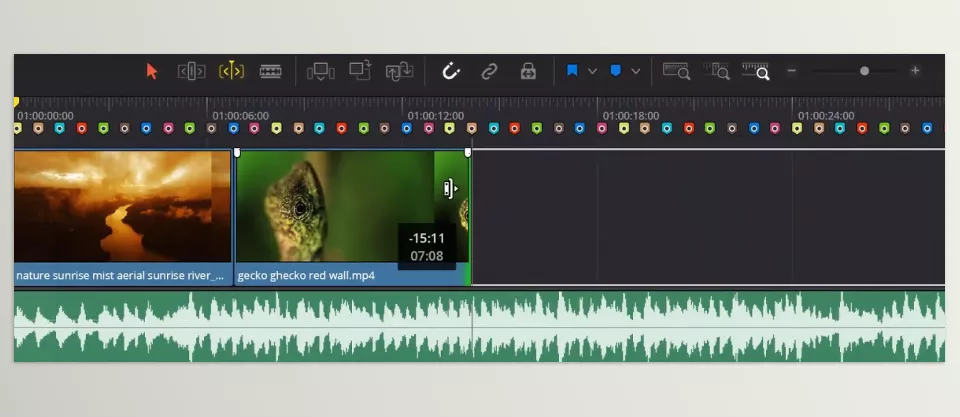Click ruler at timecode 01:00:12:00
960x417 pixels.
point(436,116)
